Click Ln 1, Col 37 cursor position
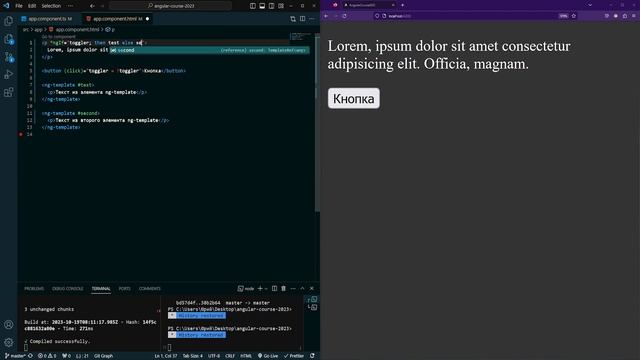Image resolution: width=640 pixels, height=360 pixels. click(x=166, y=356)
